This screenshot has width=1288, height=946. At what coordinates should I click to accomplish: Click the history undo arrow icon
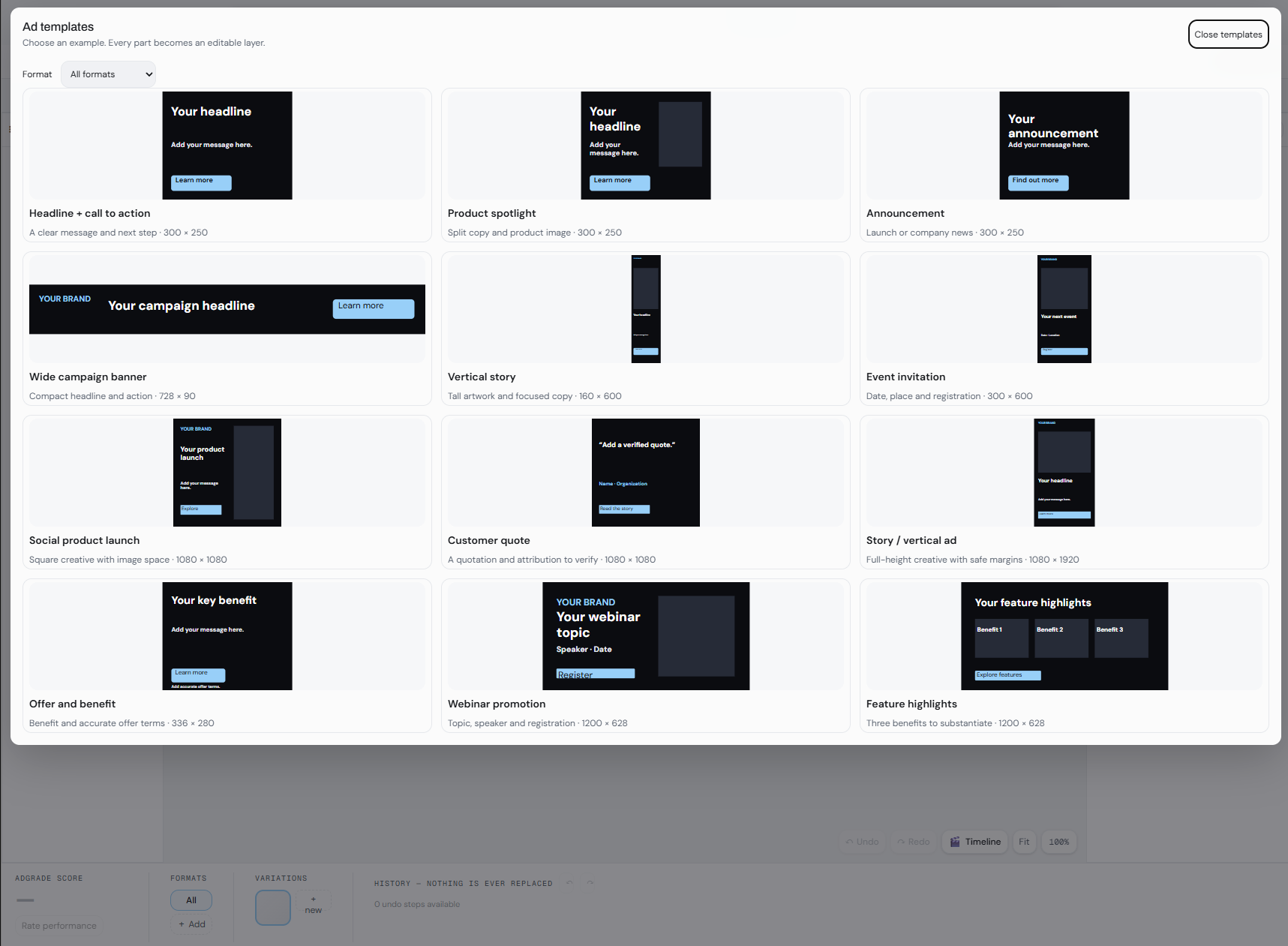tap(569, 883)
